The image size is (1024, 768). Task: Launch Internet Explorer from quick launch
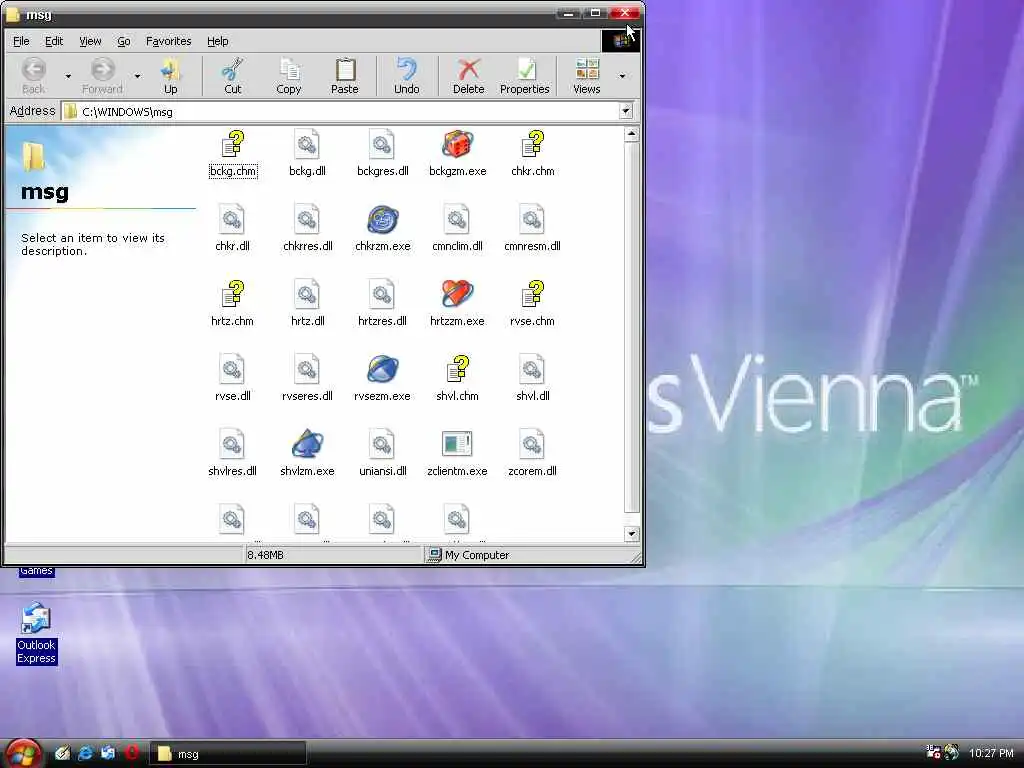click(85, 753)
